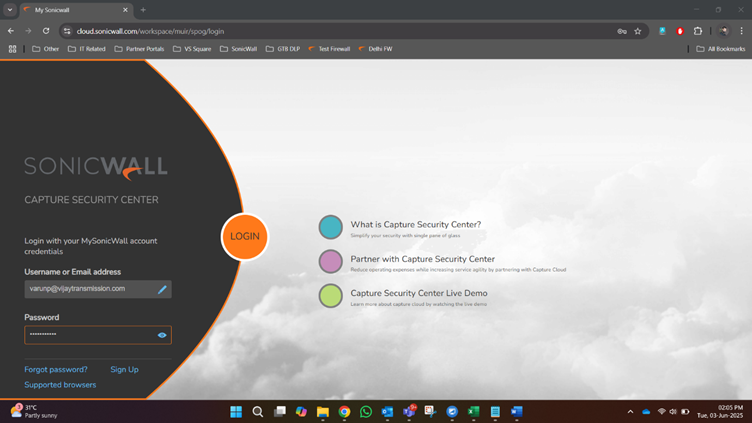
Task: Click the username email field
Action: point(98,289)
